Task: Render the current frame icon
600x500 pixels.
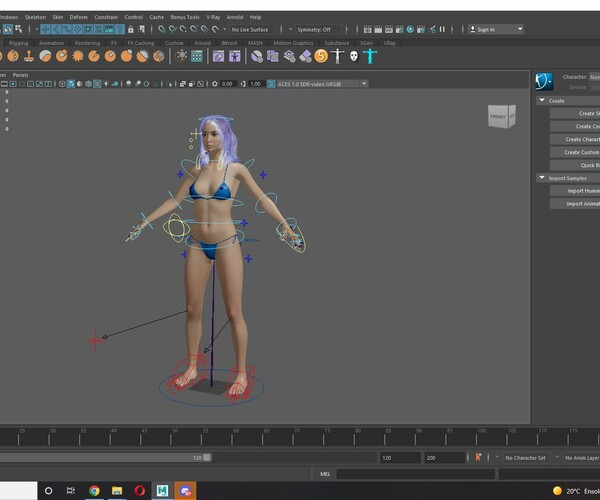Action: tap(378, 29)
